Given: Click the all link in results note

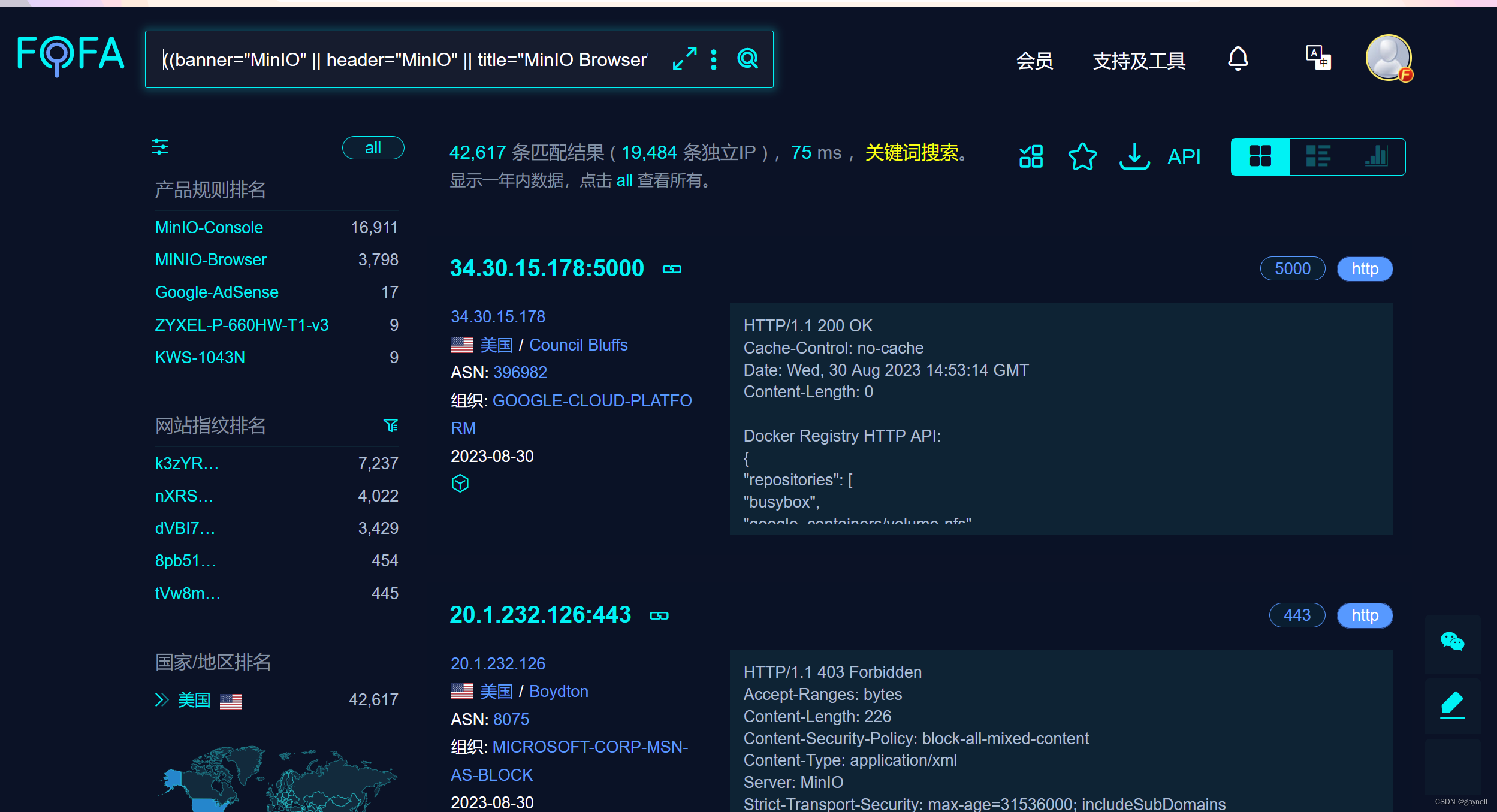Looking at the screenshot, I should tap(624, 180).
